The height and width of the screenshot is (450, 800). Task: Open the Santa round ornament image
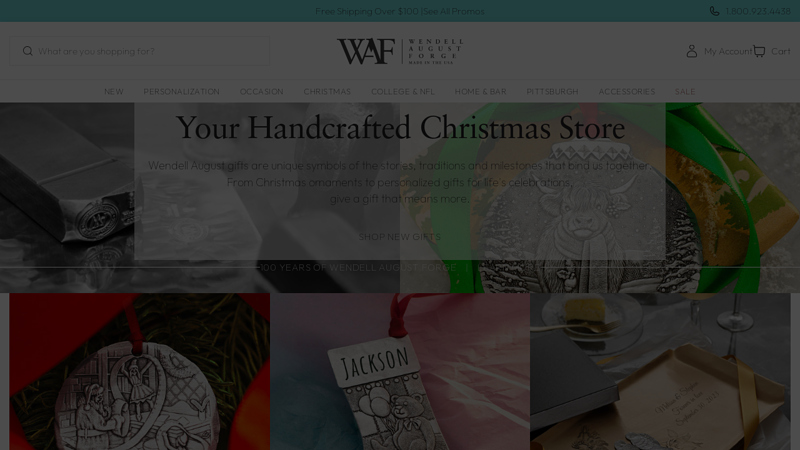(139, 371)
